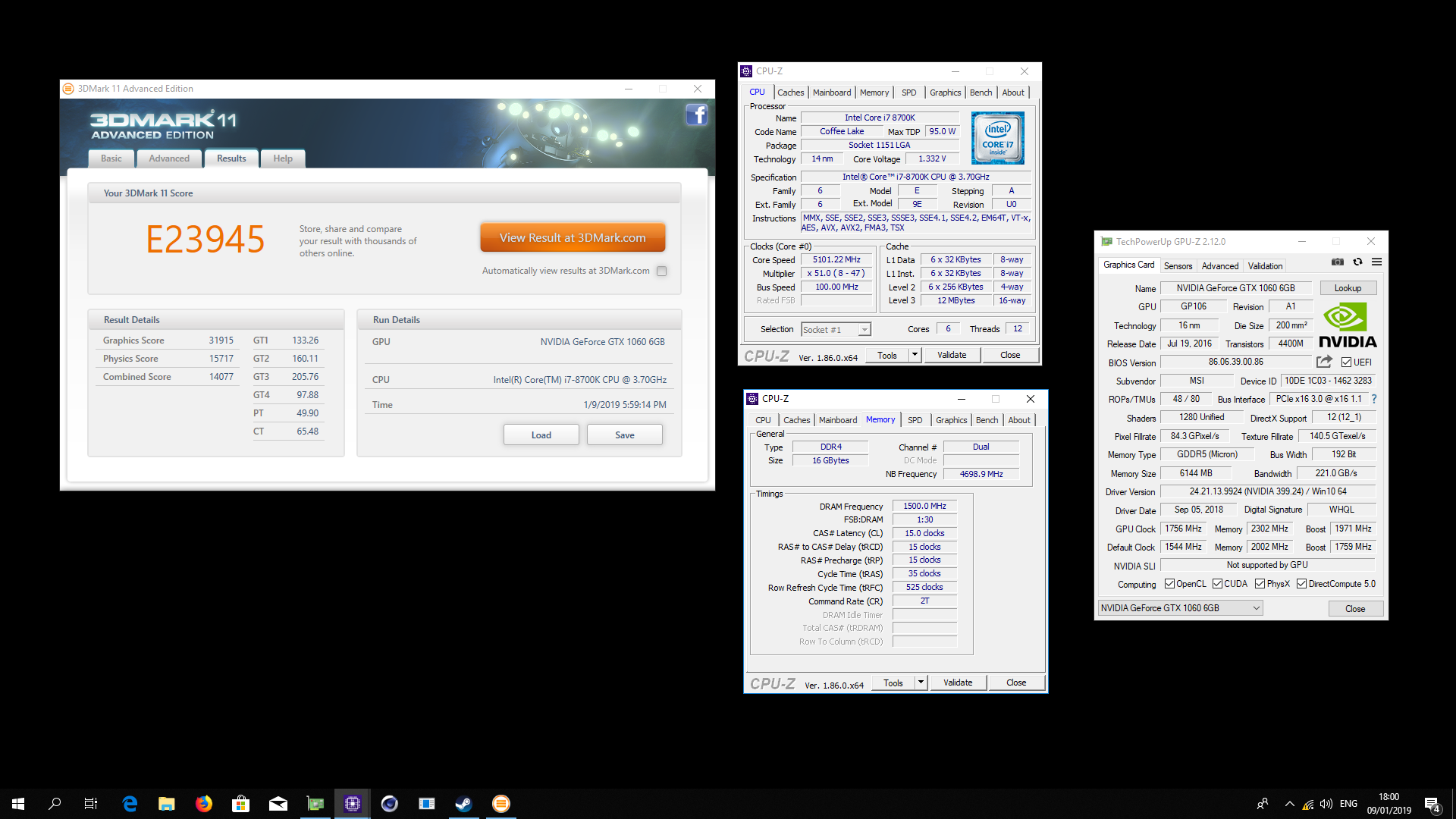Open the Help tab in 3DMark 11
The height and width of the screenshot is (819, 1456).
point(283,158)
